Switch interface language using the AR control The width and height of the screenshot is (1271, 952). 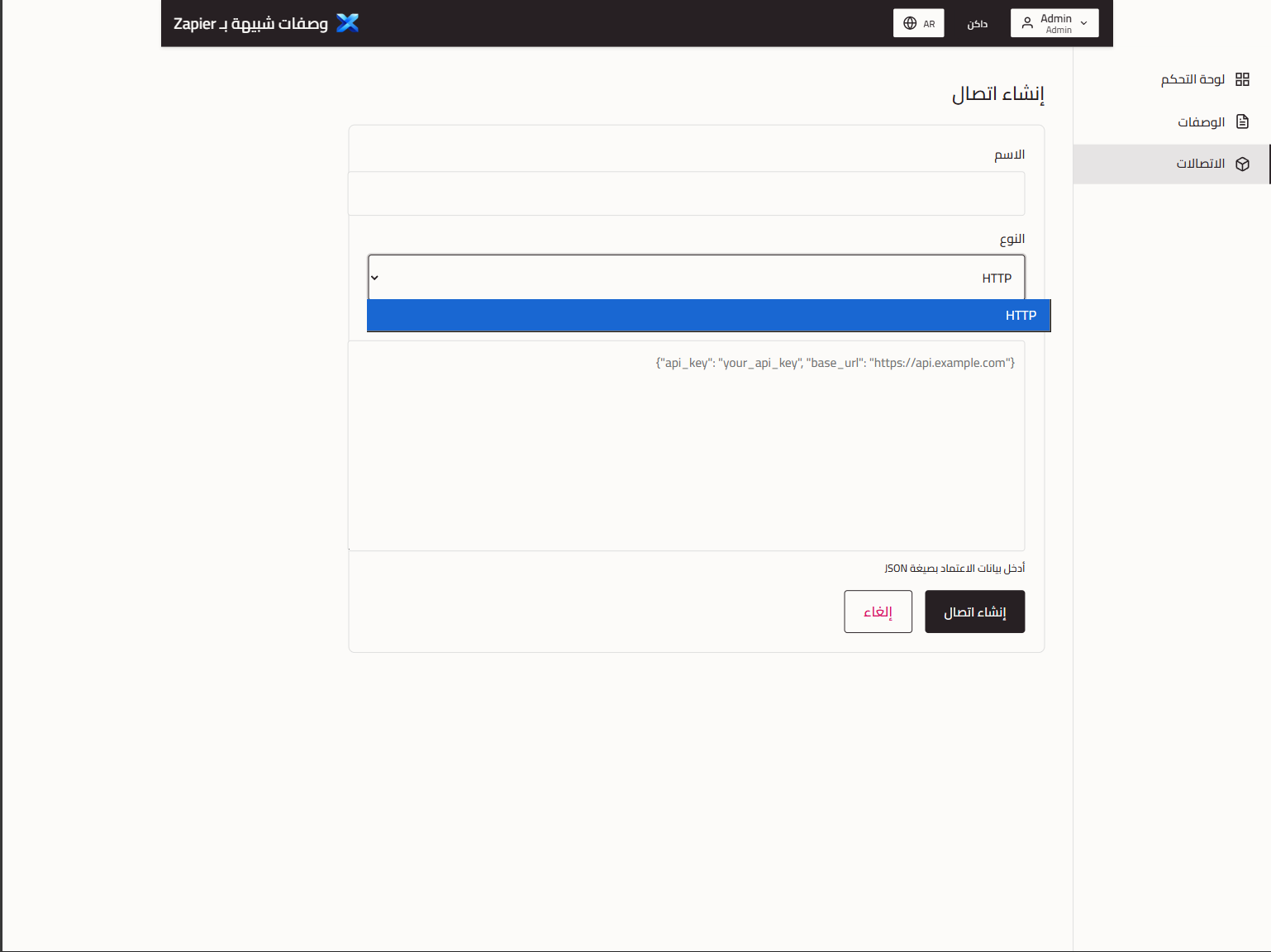pos(918,22)
